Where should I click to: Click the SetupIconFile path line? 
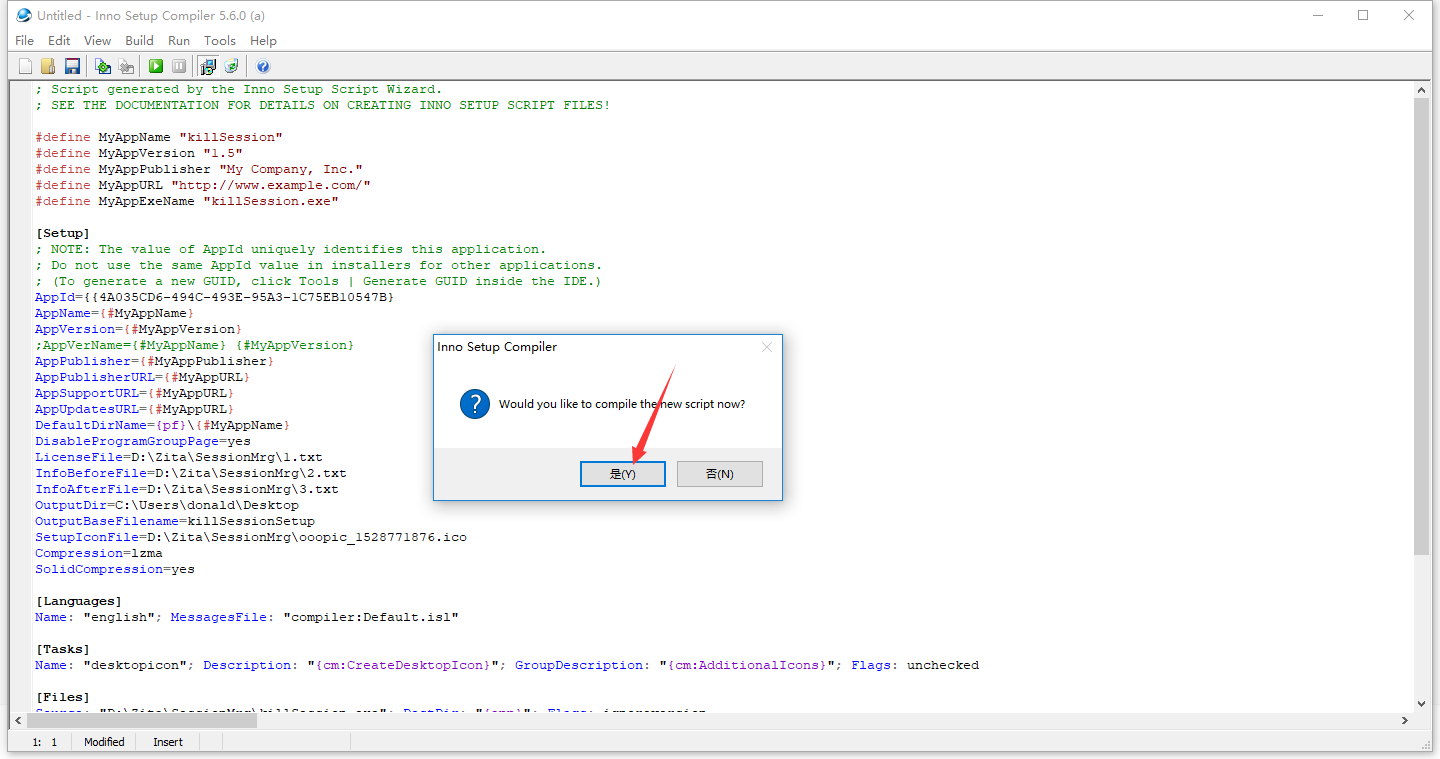tap(251, 537)
